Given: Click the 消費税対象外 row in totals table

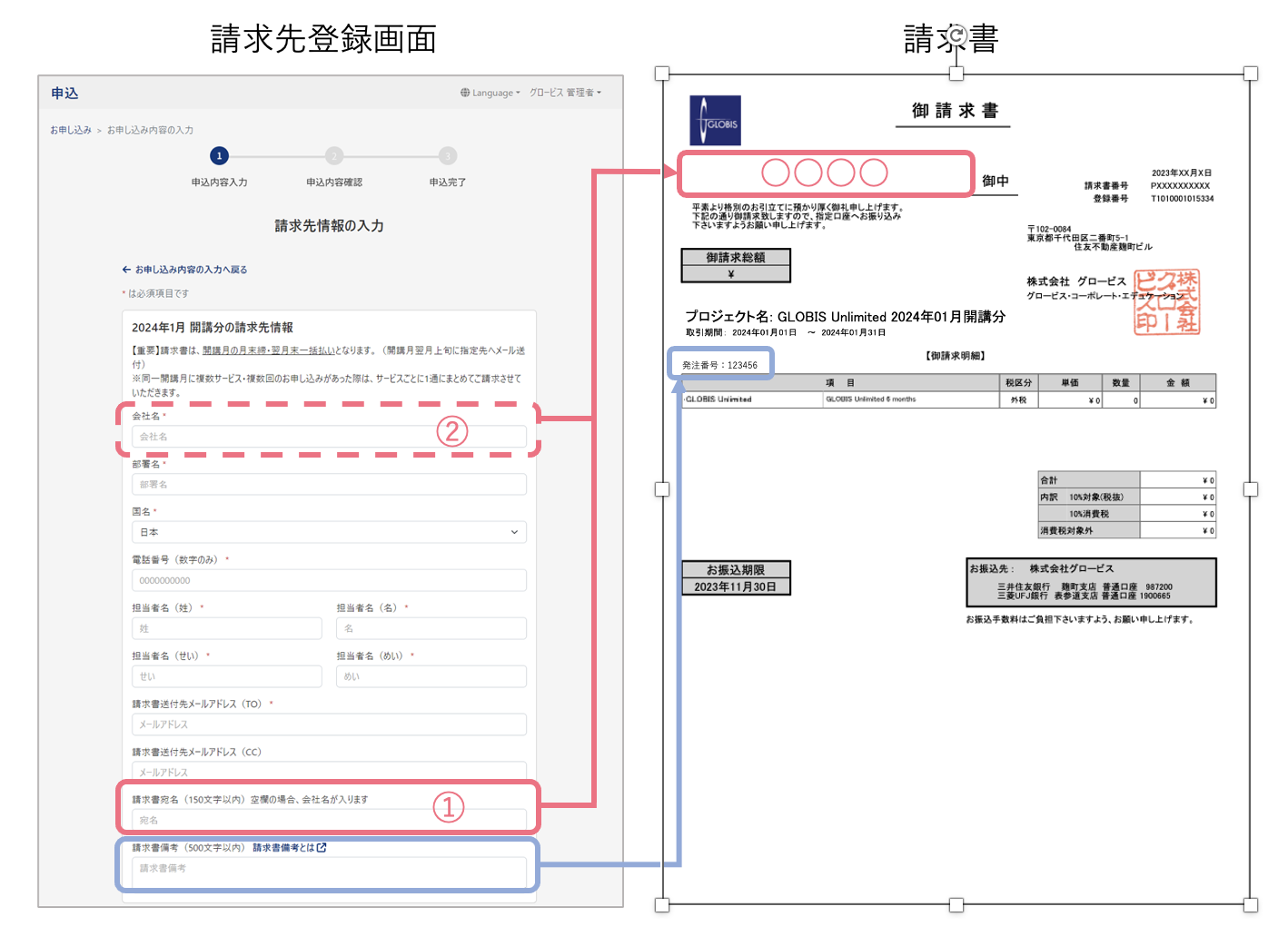Looking at the screenshot, I should pyautogui.click(x=1127, y=530).
